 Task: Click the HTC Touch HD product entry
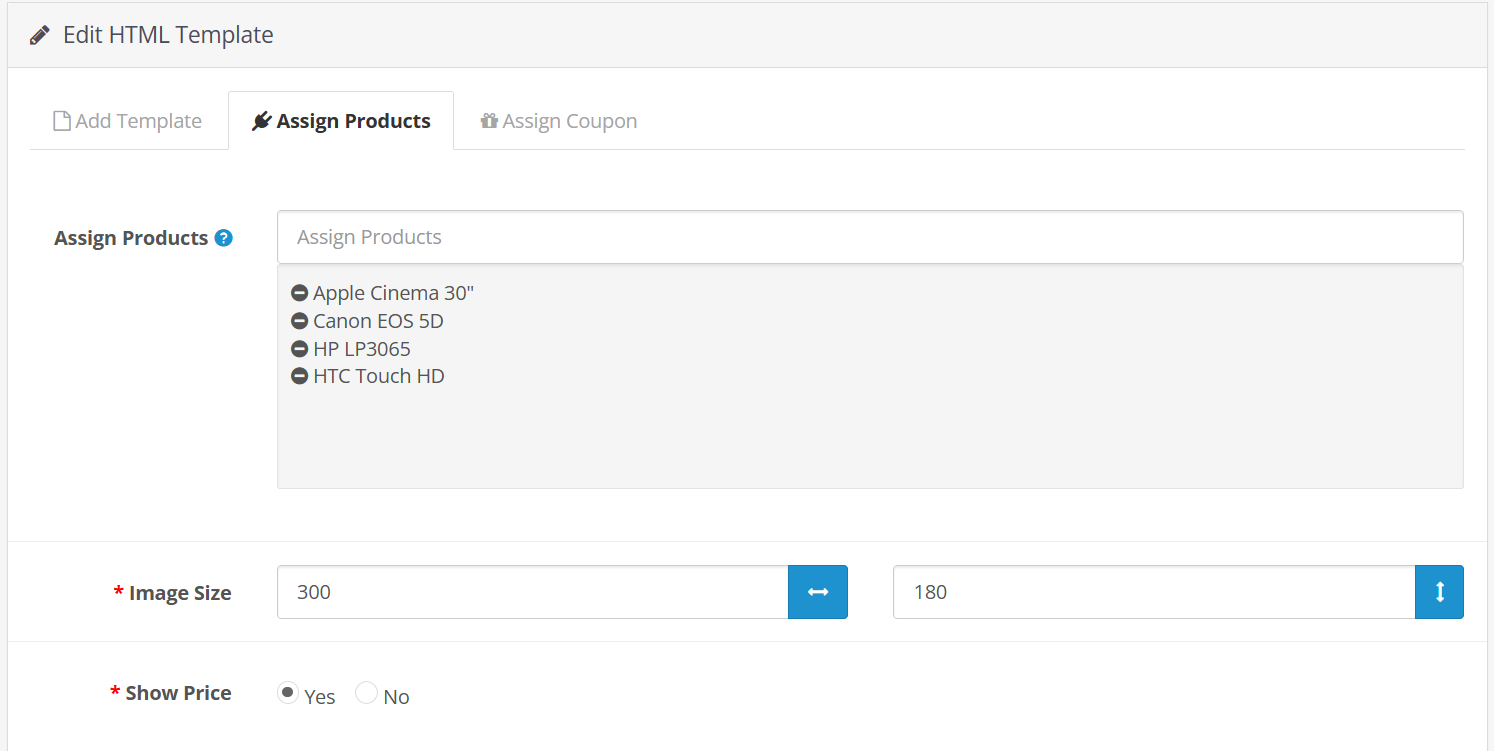(x=379, y=376)
